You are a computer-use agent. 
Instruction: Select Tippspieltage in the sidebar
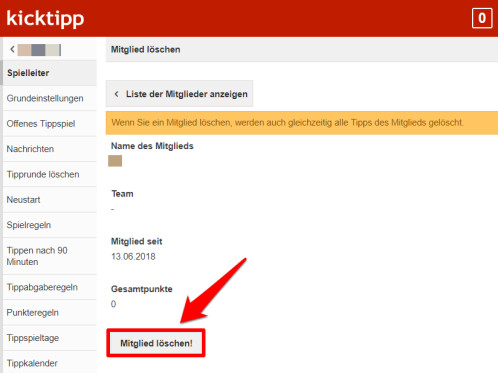(50, 338)
